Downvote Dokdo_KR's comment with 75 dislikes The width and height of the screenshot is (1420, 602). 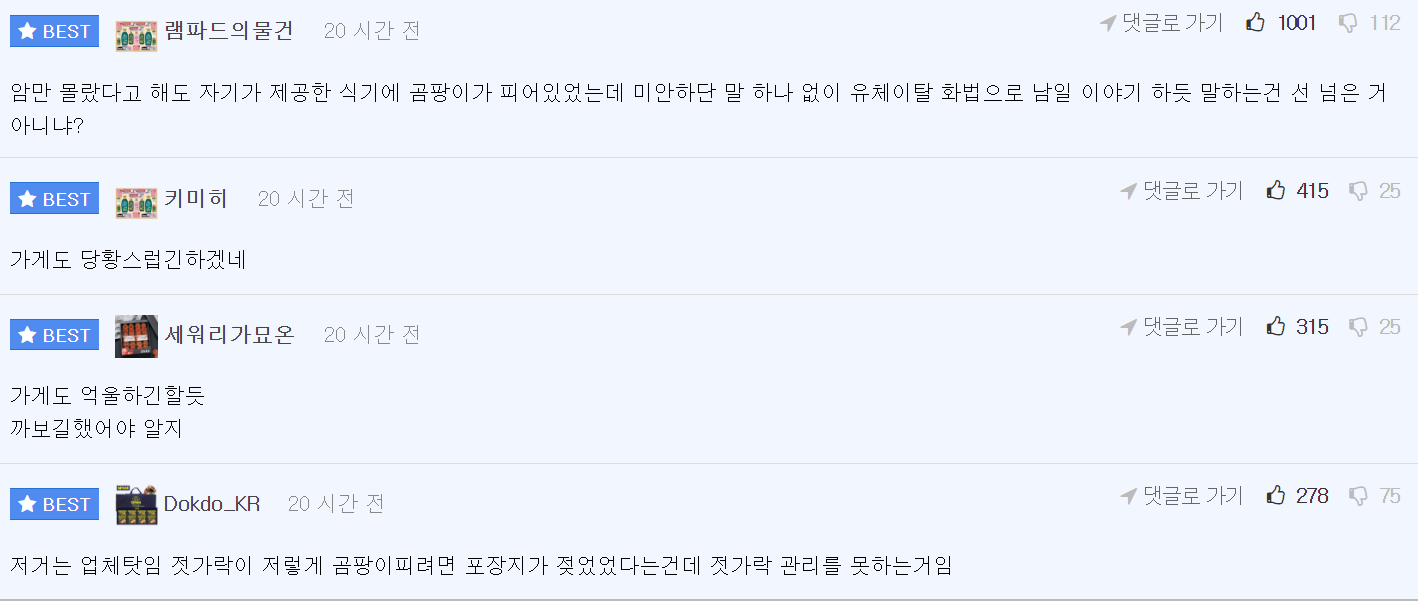(1358, 495)
